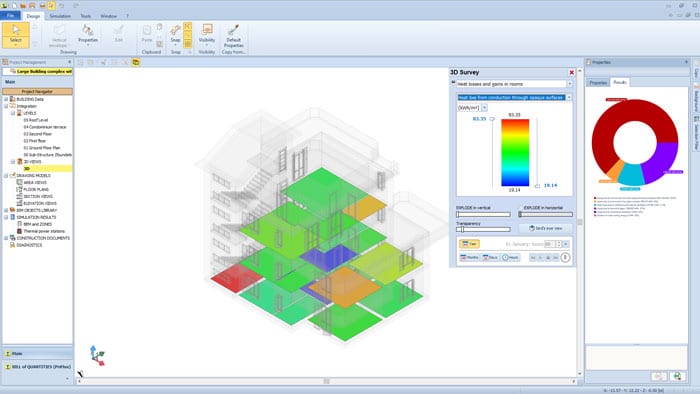
Task: Open the BILL of QUANTITIES panel
Action: click(38, 367)
